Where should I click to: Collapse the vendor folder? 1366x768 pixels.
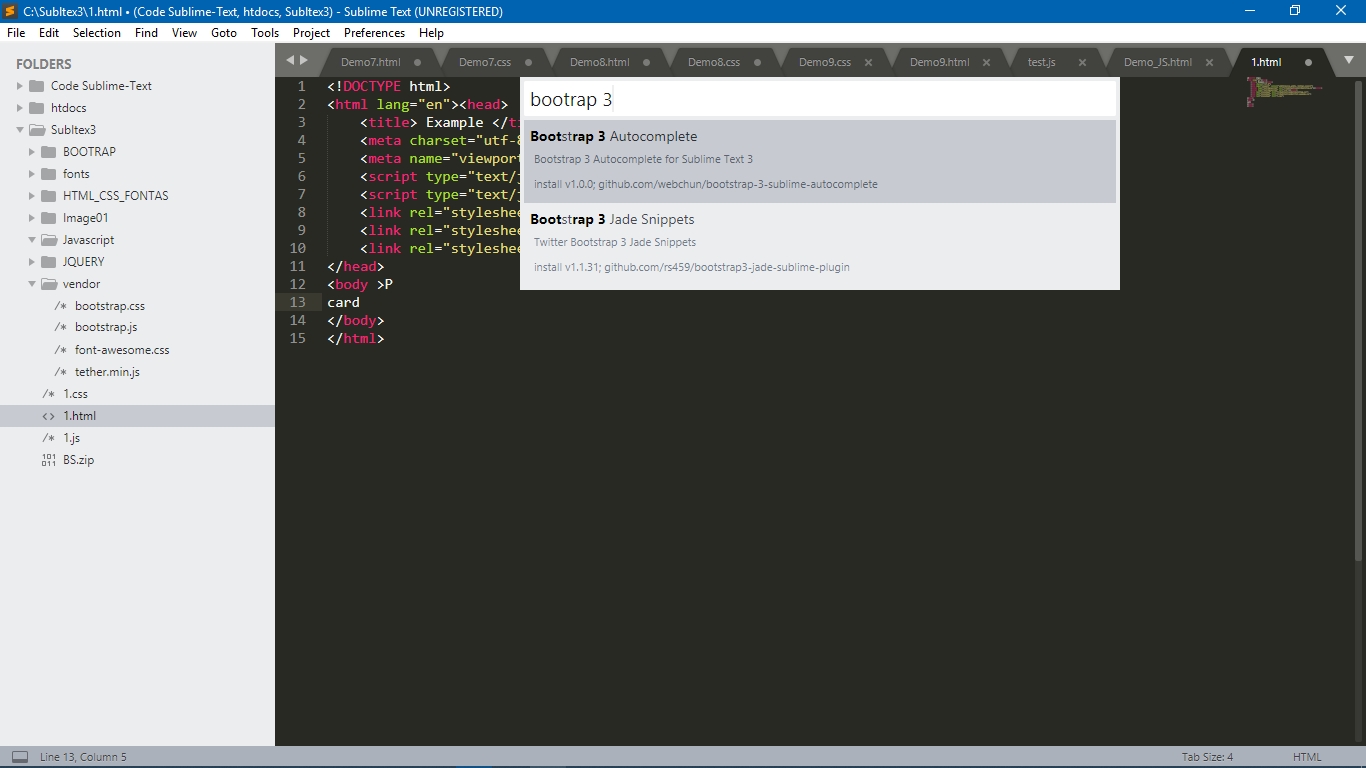[31, 284]
